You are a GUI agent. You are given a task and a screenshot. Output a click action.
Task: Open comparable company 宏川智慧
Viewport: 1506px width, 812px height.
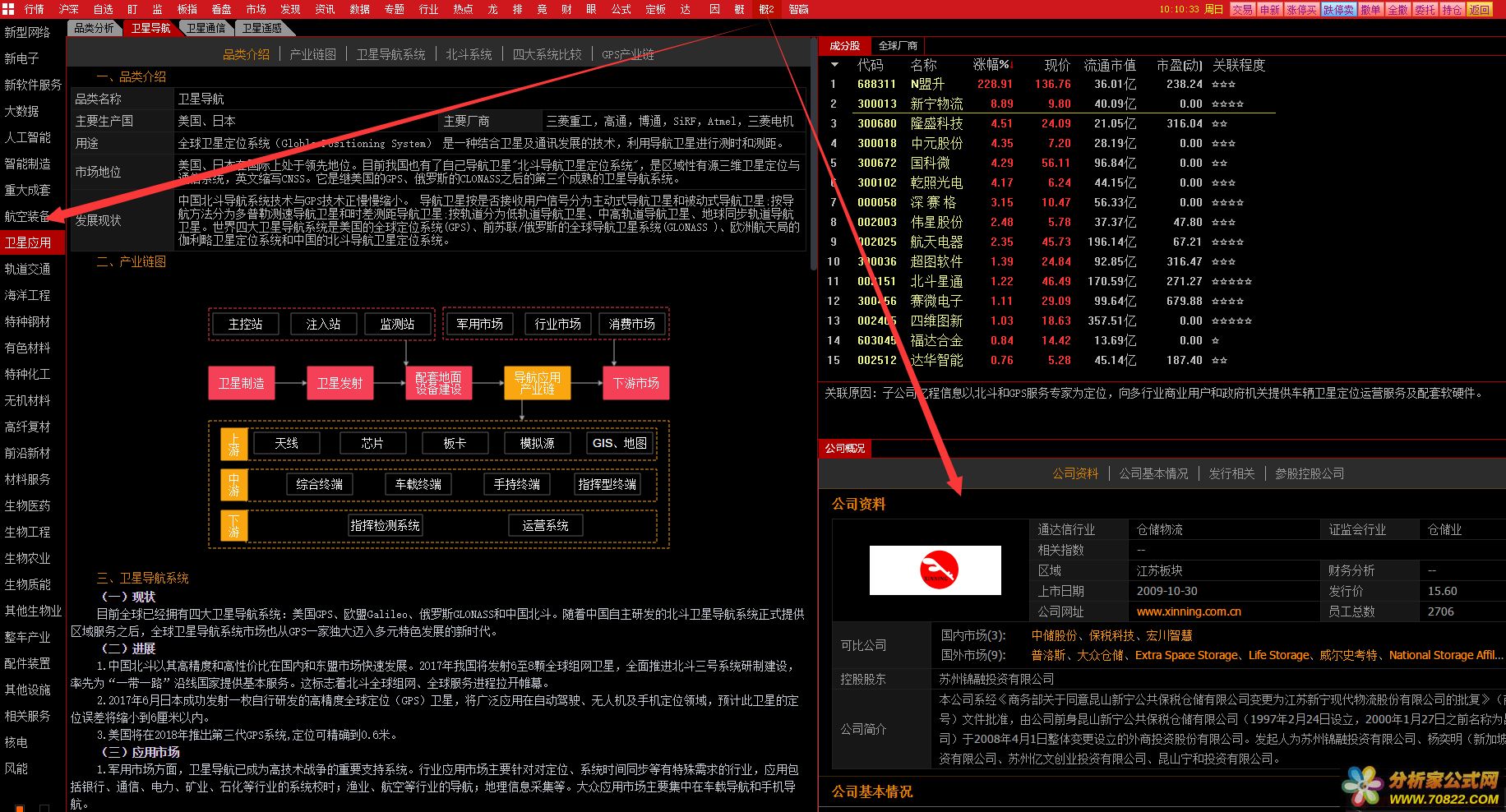pyautogui.click(x=1169, y=635)
